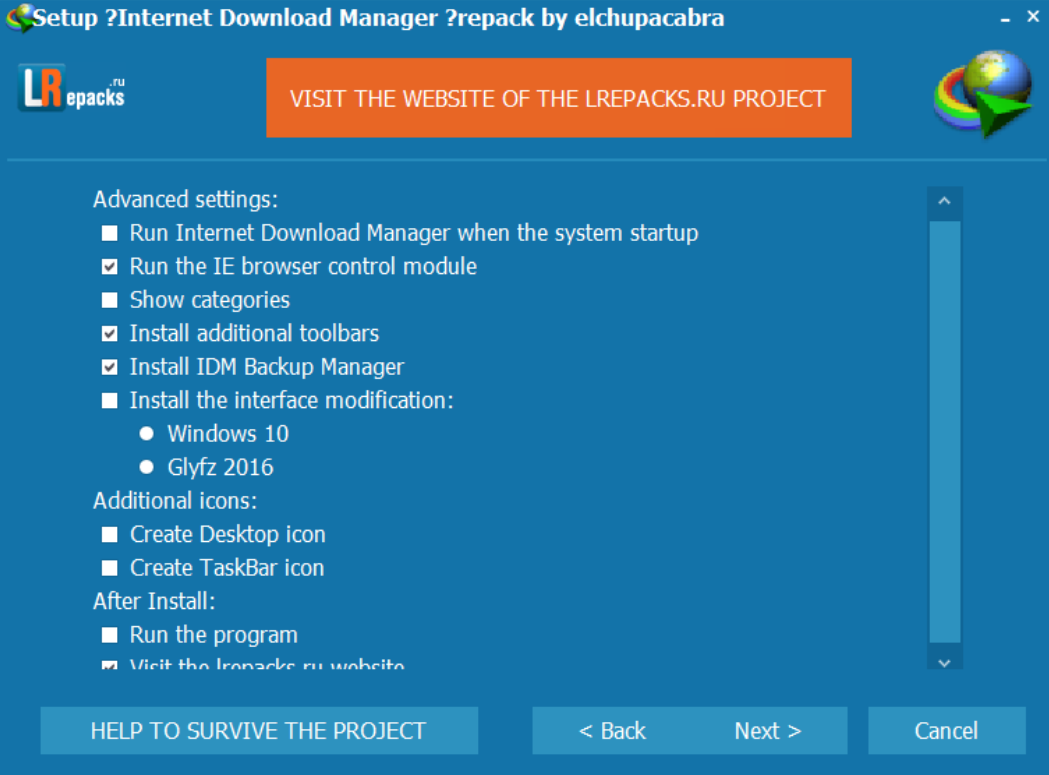Check Run the program after install

click(110, 634)
